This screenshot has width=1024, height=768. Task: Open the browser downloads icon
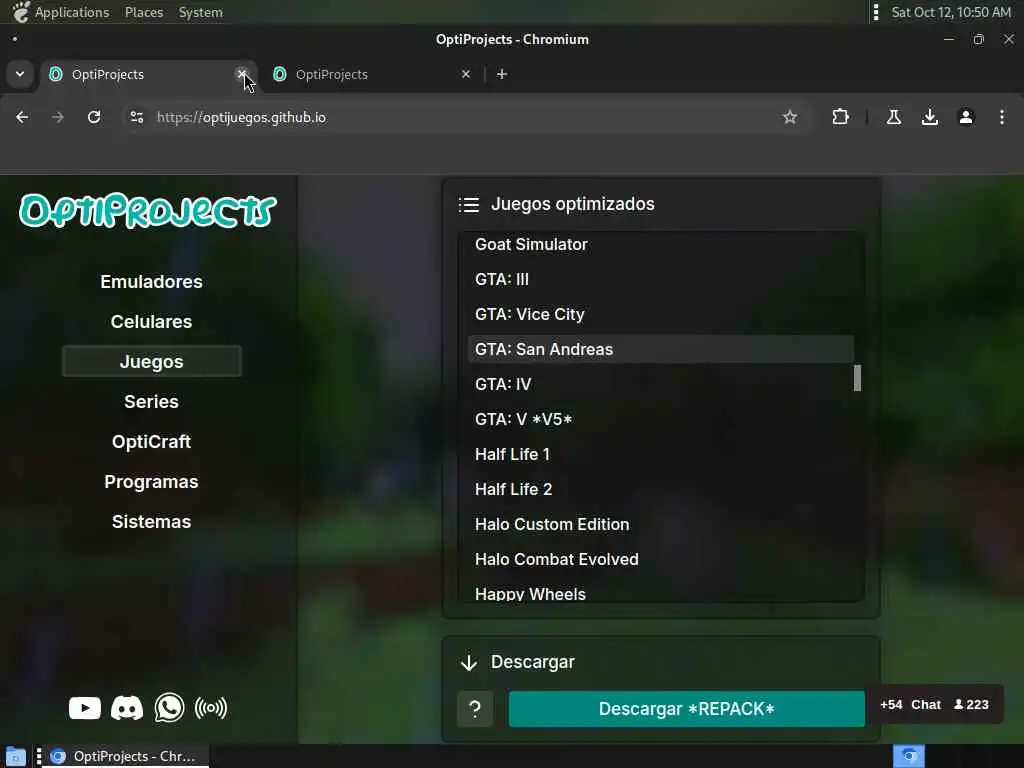(930, 117)
